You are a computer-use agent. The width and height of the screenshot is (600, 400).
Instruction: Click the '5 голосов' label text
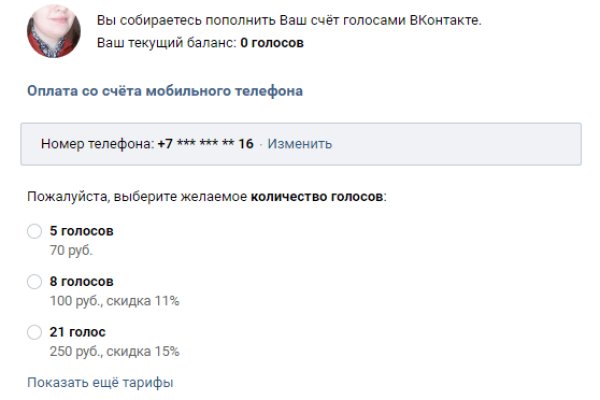pyautogui.click(x=81, y=231)
